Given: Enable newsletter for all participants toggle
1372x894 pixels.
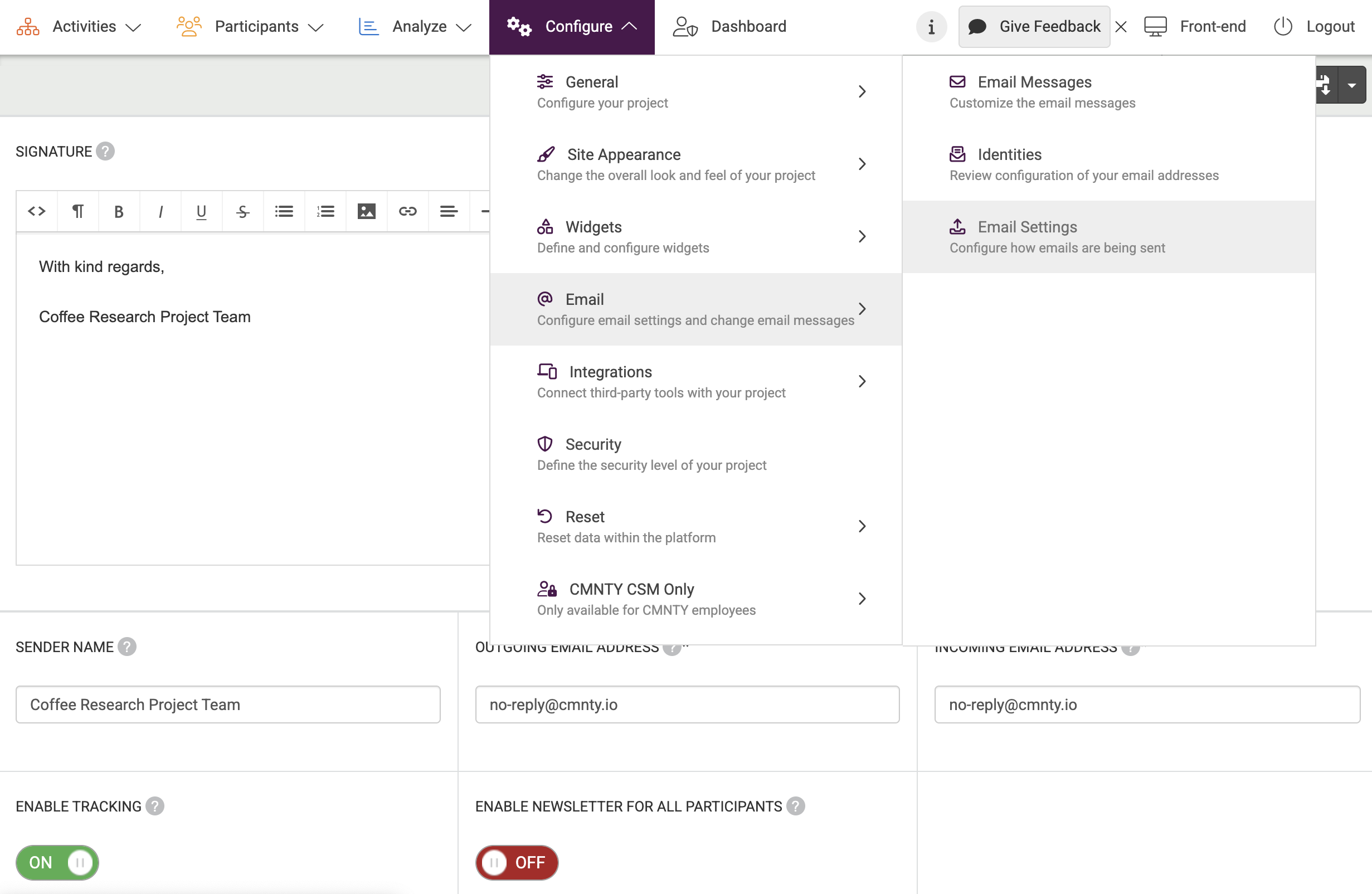Looking at the screenshot, I should [x=517, y=862].
